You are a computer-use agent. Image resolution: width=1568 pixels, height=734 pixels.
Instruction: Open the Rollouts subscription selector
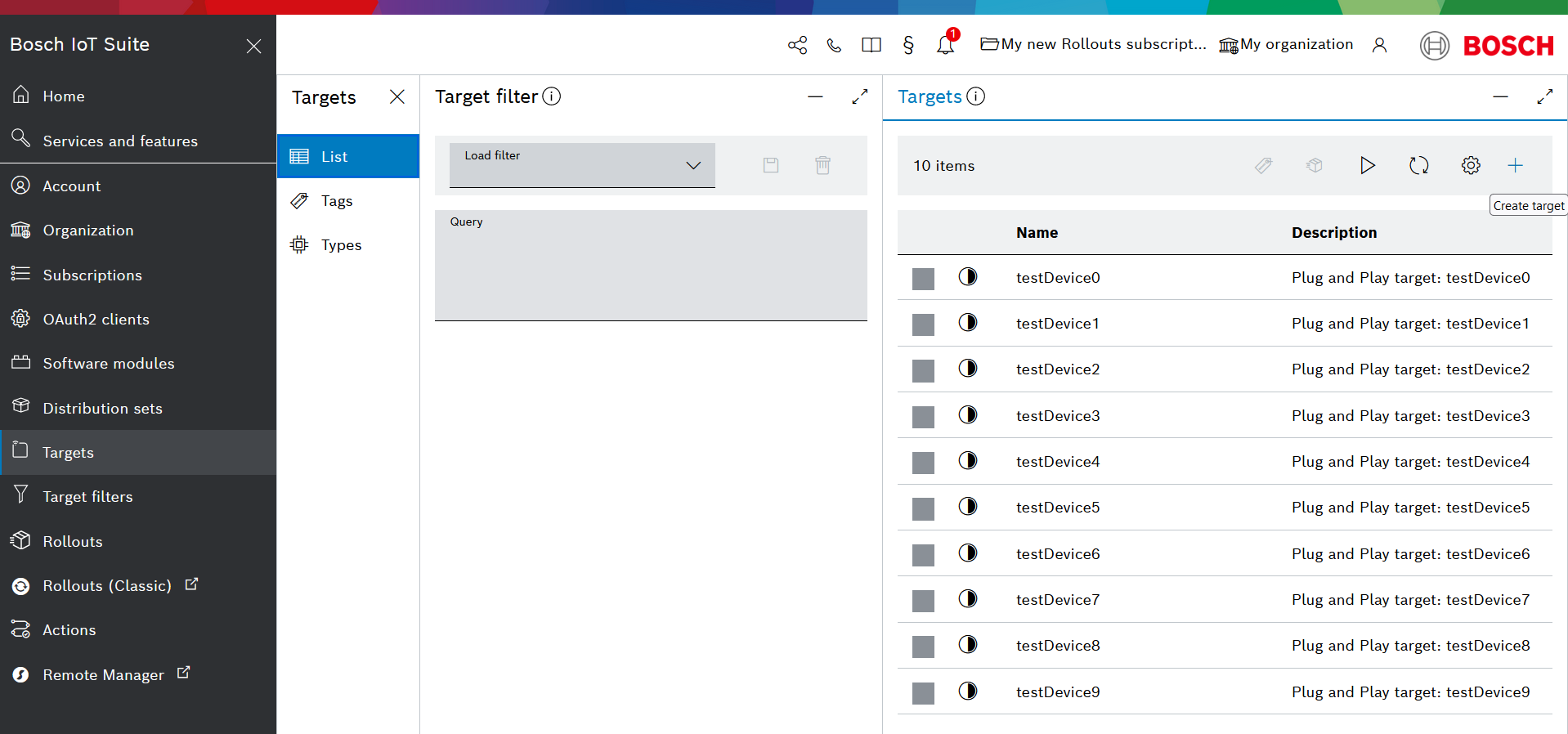[x=1093, y=45]
